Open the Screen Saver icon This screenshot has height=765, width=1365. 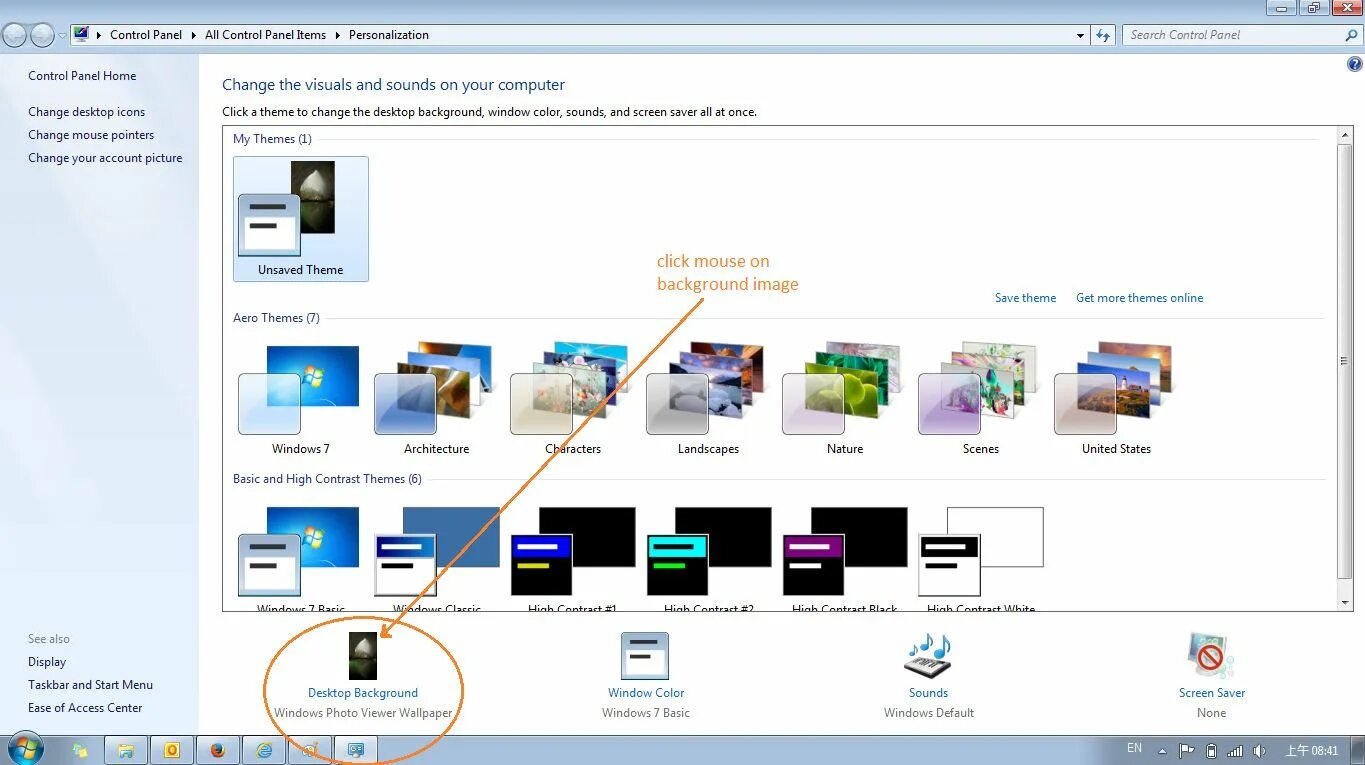click(x=1211, y=656)
